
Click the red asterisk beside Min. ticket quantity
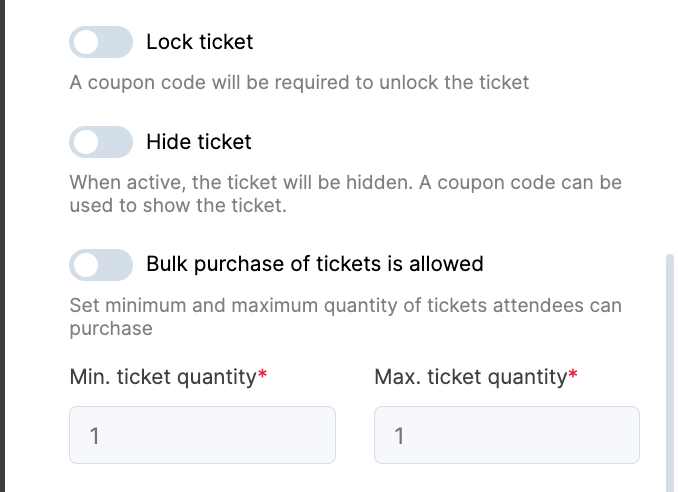pos(262,376)
